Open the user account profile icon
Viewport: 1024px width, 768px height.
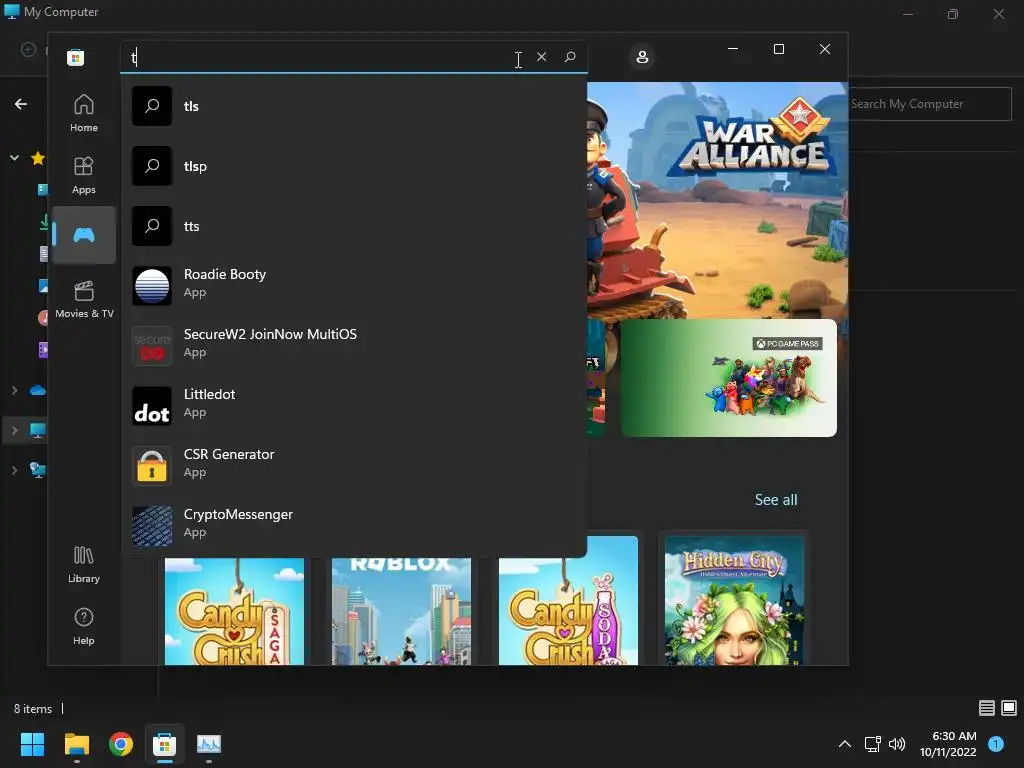[x=642, y=57]
